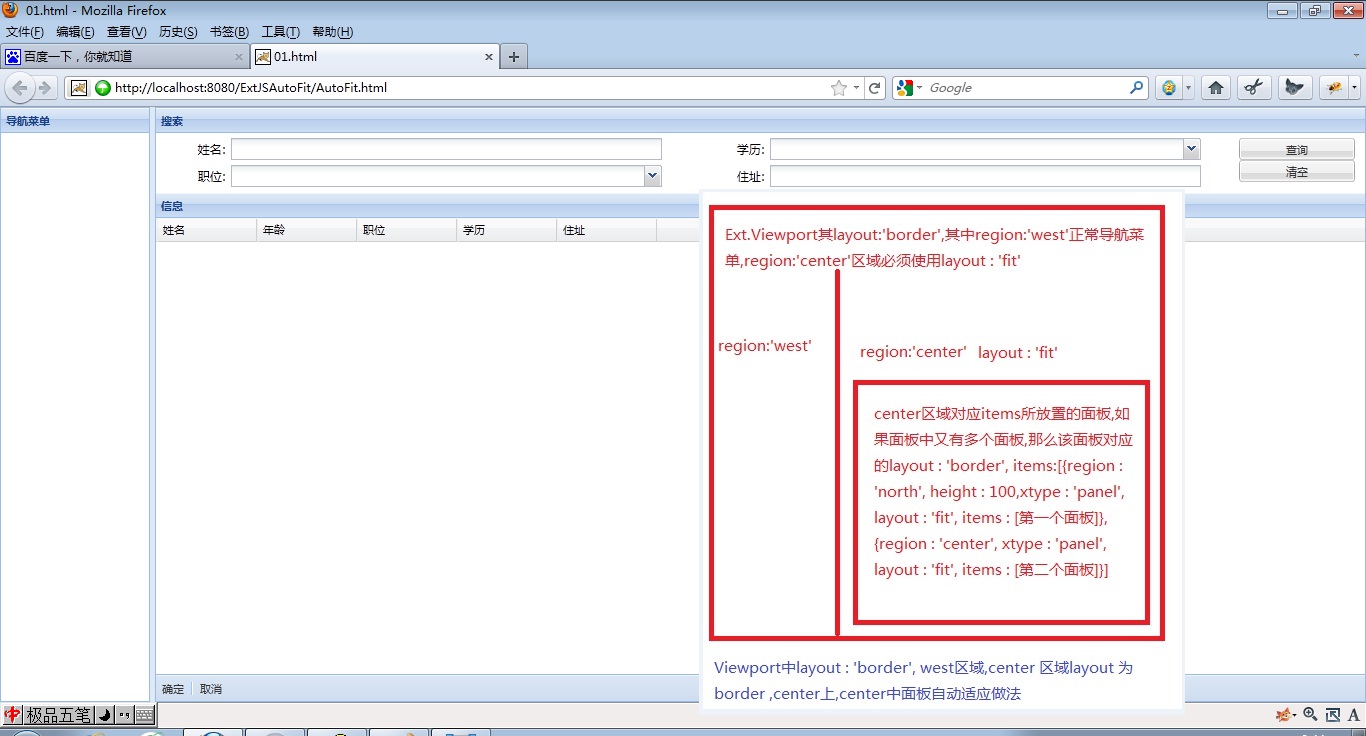This screenshot has width=1366, height=736.
Task: Bookmark this page with the star icon
Action: tap(839, 88)
